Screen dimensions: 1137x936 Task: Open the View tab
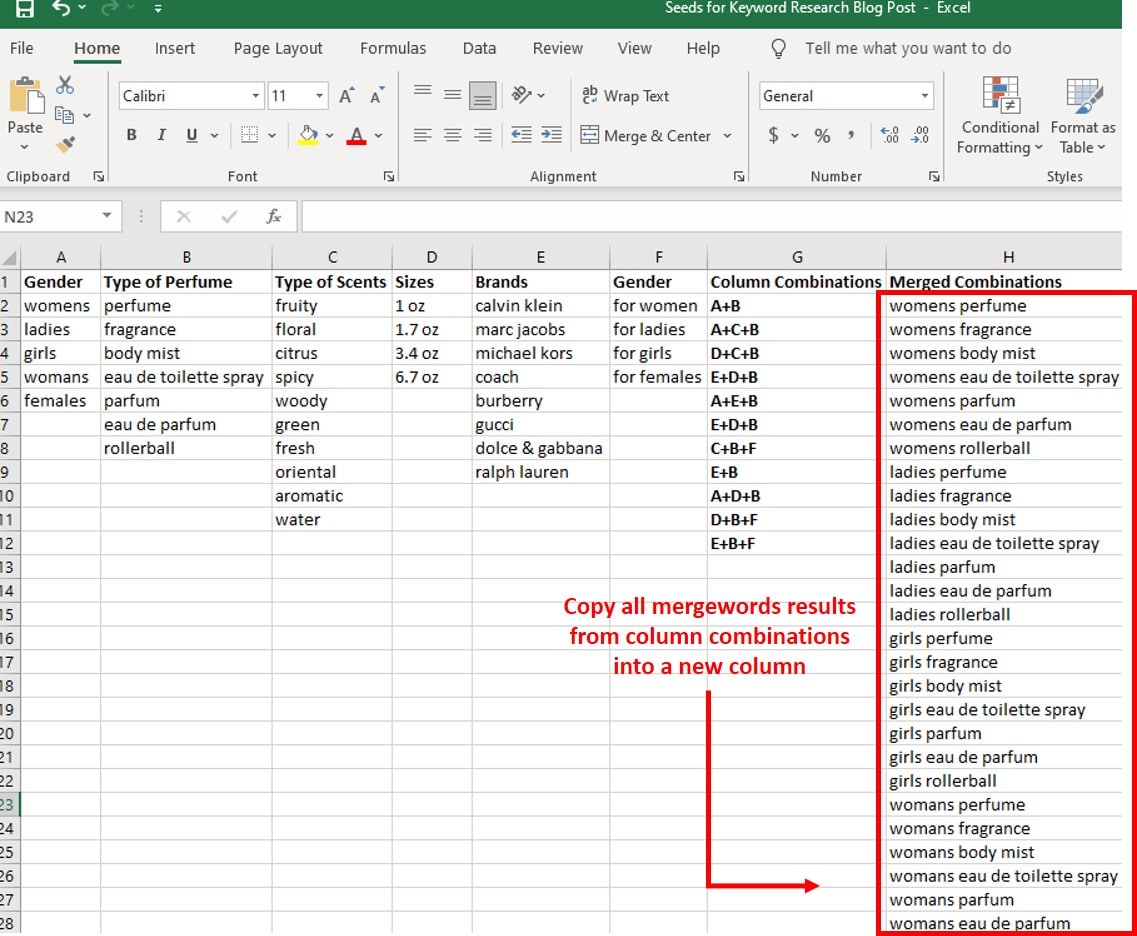click(634, 49)
